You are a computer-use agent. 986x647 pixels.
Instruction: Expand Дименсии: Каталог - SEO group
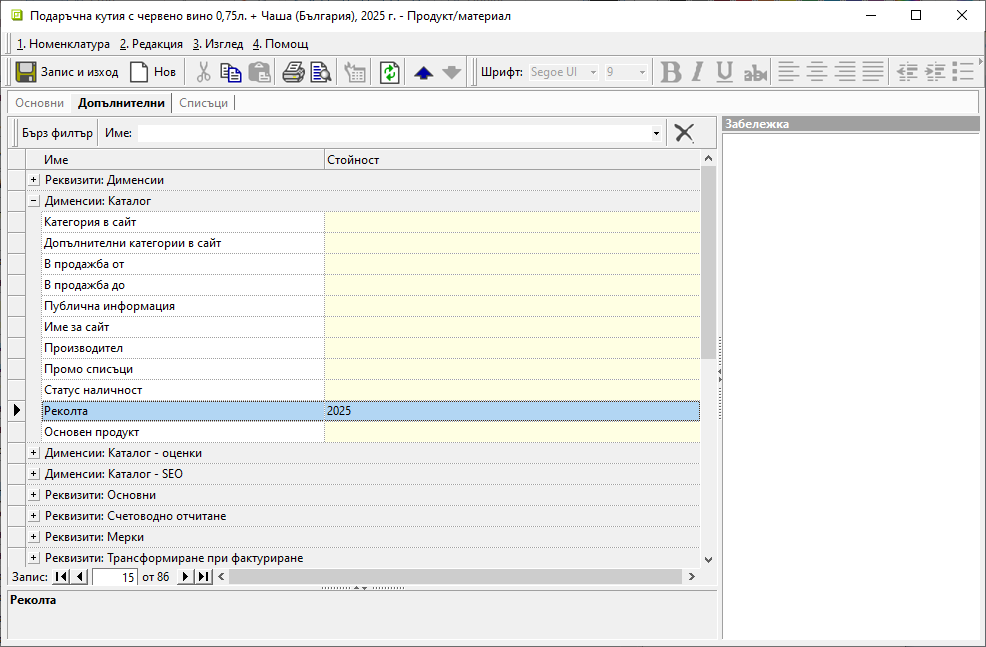point(34,474)
